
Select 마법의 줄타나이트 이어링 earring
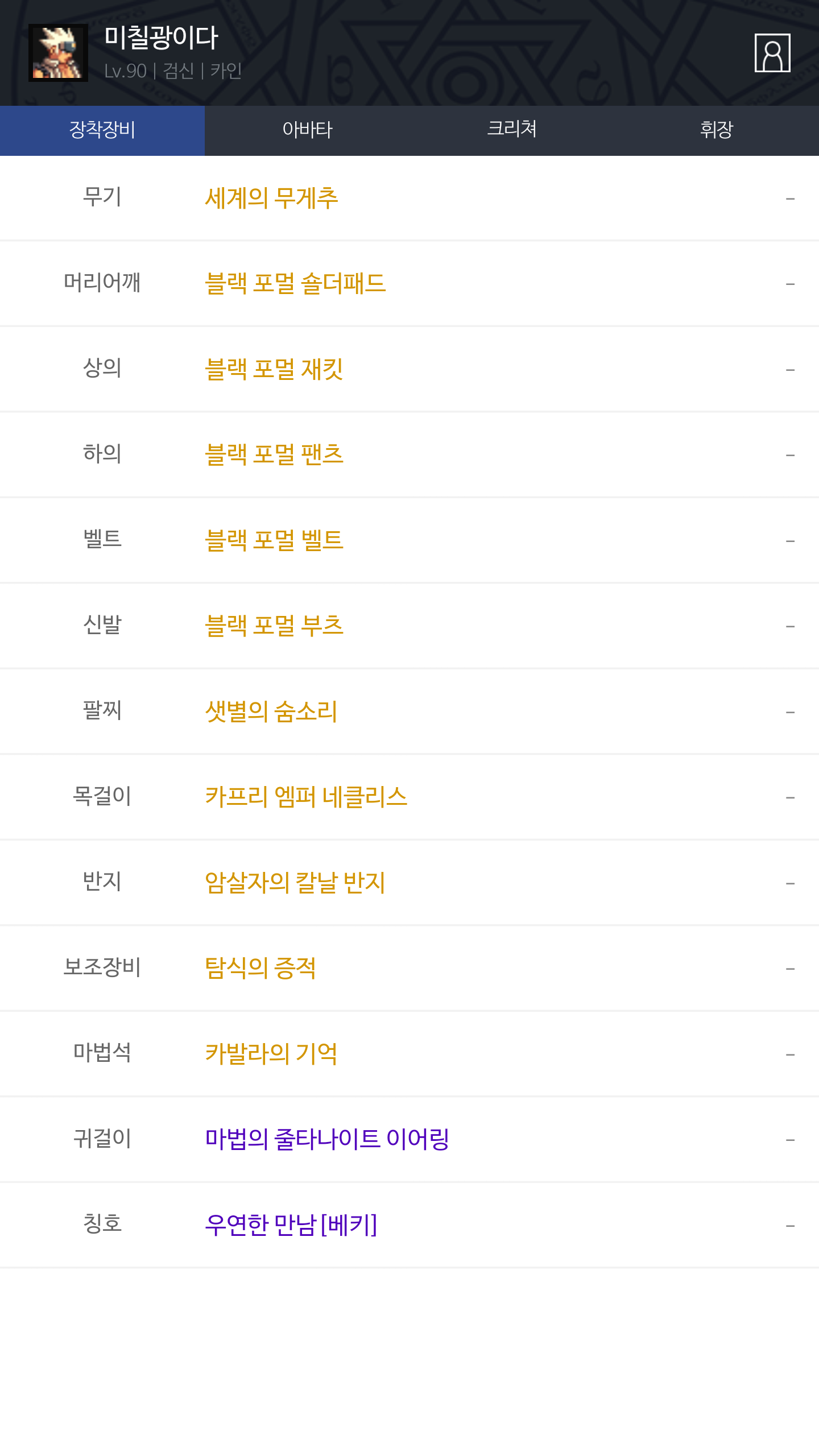(x=327, y=1139)
